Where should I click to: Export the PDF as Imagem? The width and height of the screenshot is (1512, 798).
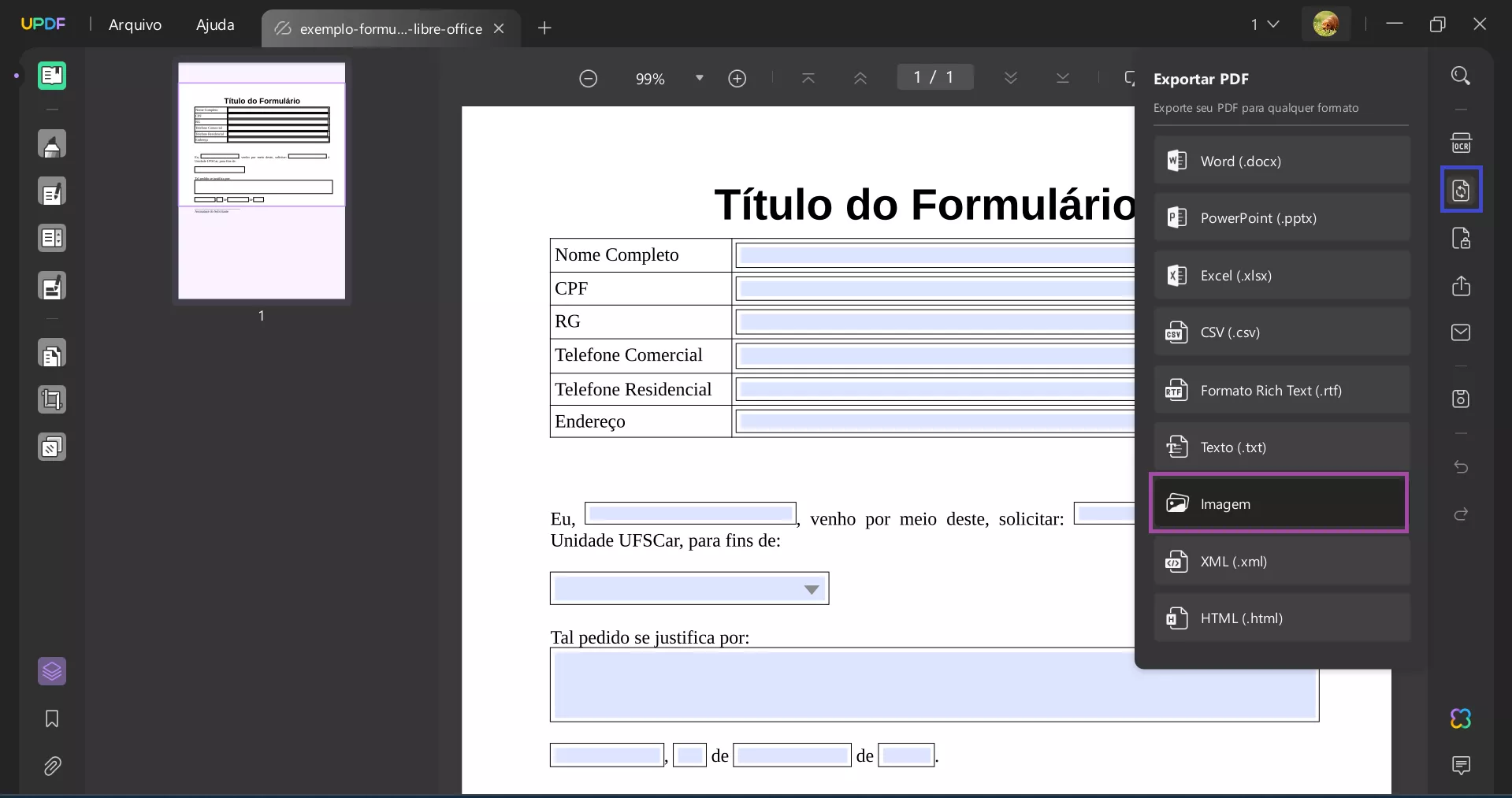[1279, 504]
